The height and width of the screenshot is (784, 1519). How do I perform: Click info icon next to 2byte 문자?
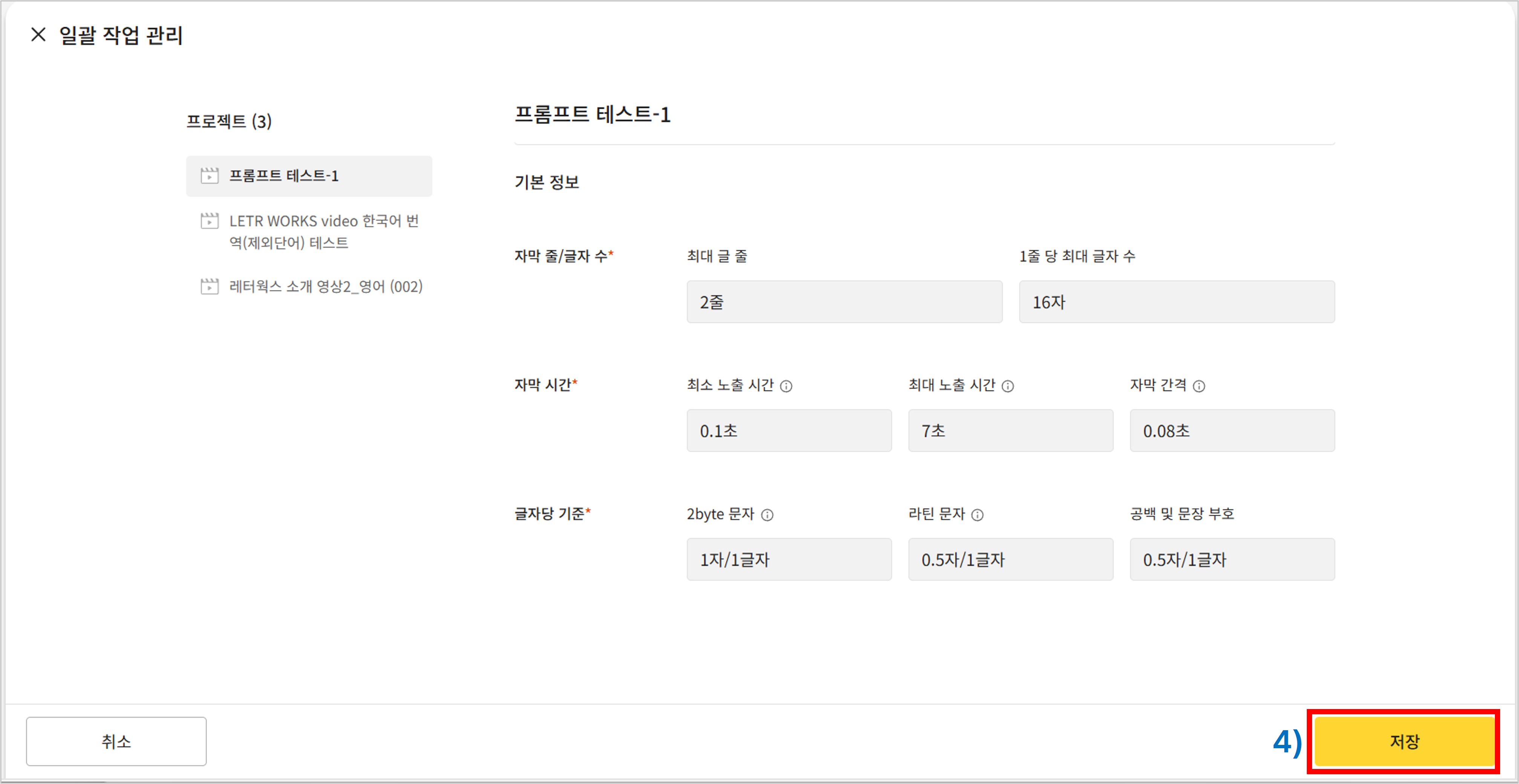(x=767, y=515)
